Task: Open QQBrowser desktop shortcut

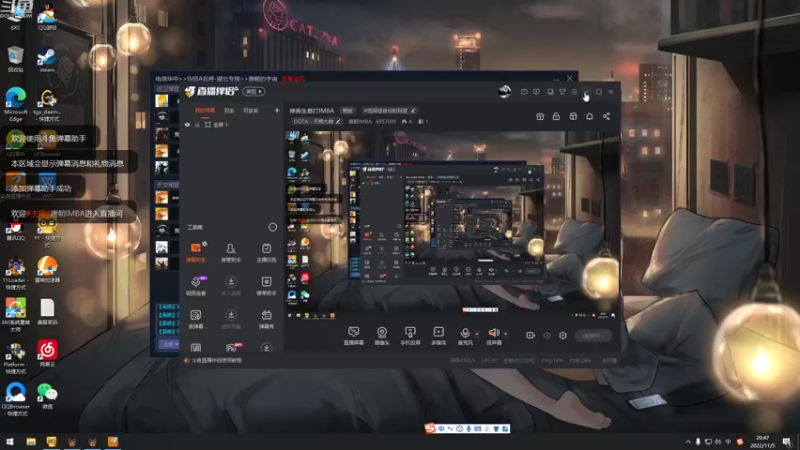Action: tap(15, 398)
